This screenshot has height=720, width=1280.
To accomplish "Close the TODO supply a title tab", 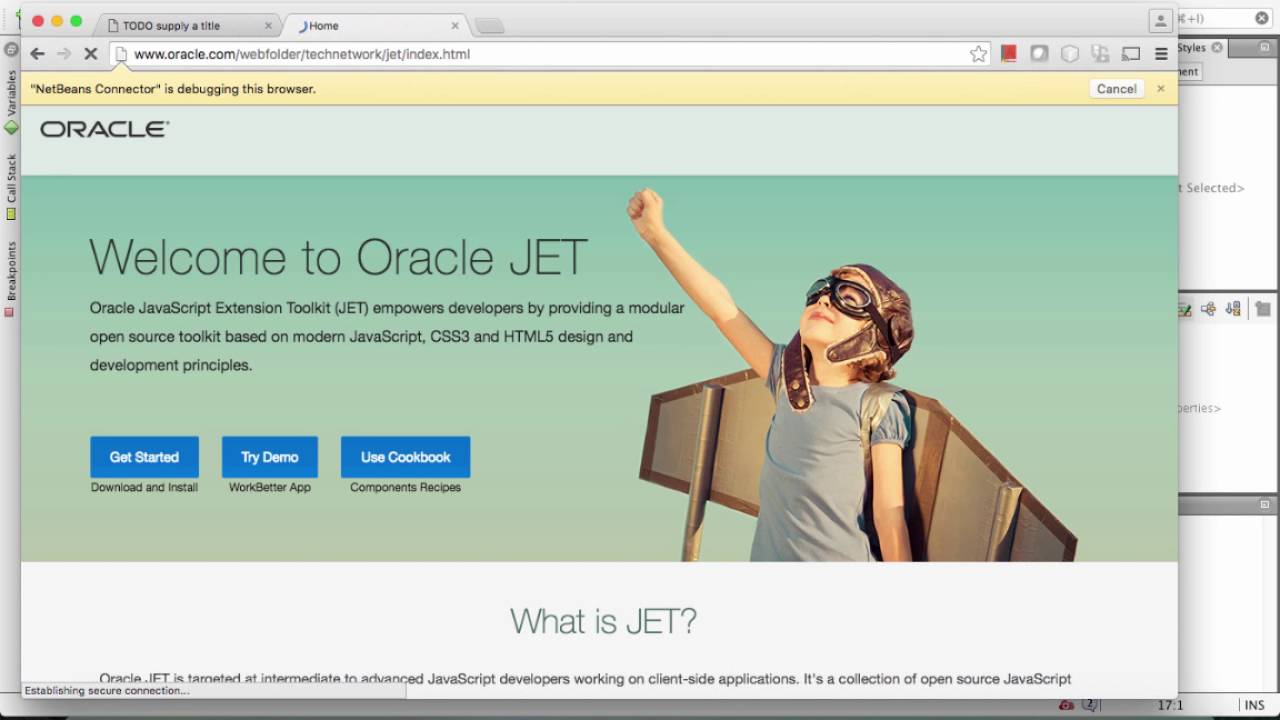I will [268, 26].
